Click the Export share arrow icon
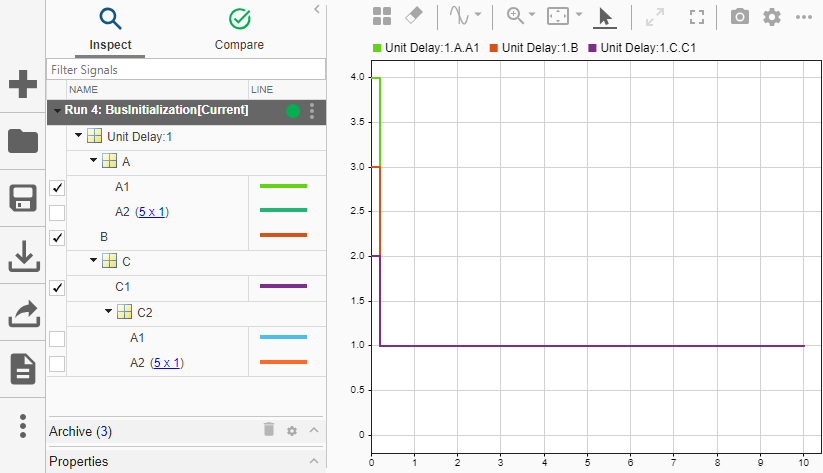Viewport: 823px width, 473px height. 24,313
